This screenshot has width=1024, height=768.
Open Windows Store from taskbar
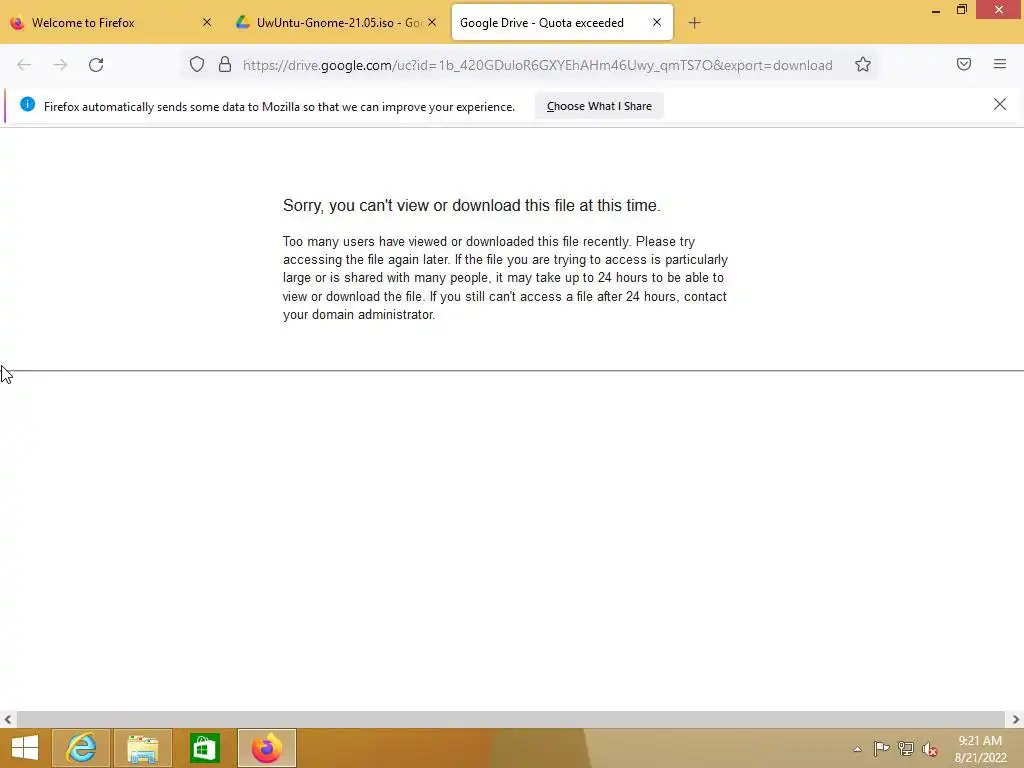(x=204, y=748)
